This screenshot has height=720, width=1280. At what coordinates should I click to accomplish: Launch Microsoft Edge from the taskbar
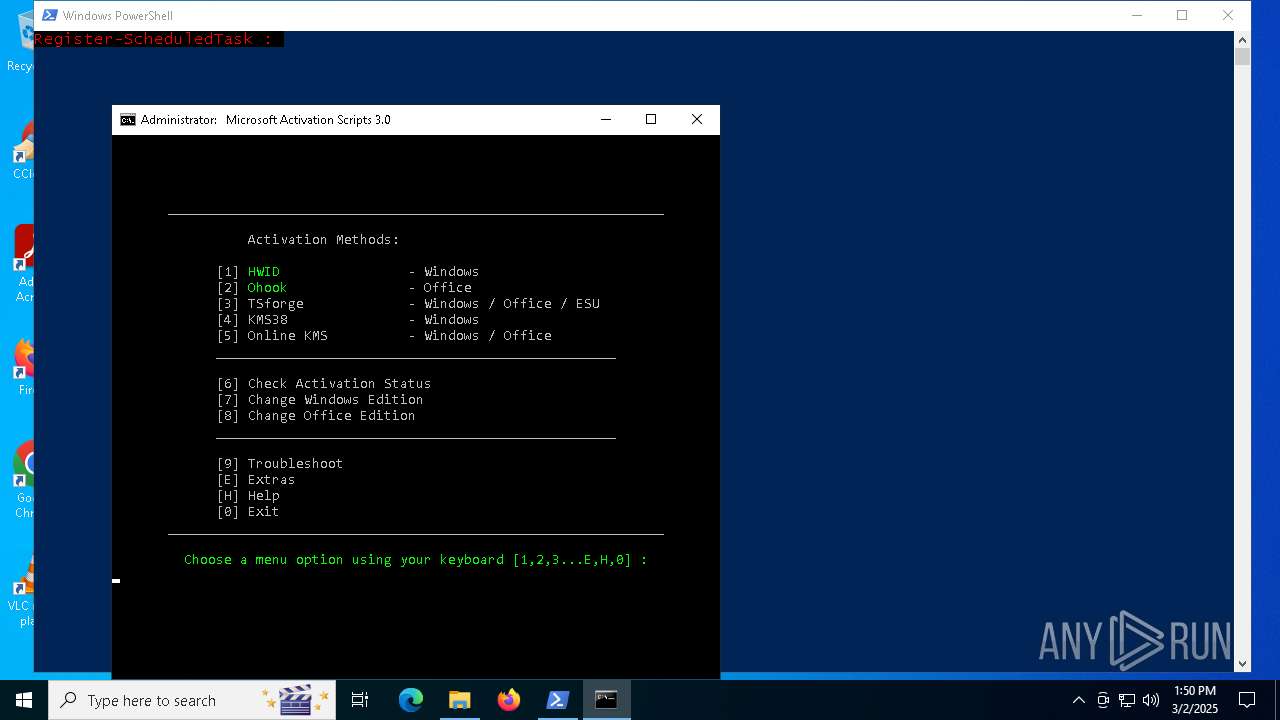(x=411, y=700)
